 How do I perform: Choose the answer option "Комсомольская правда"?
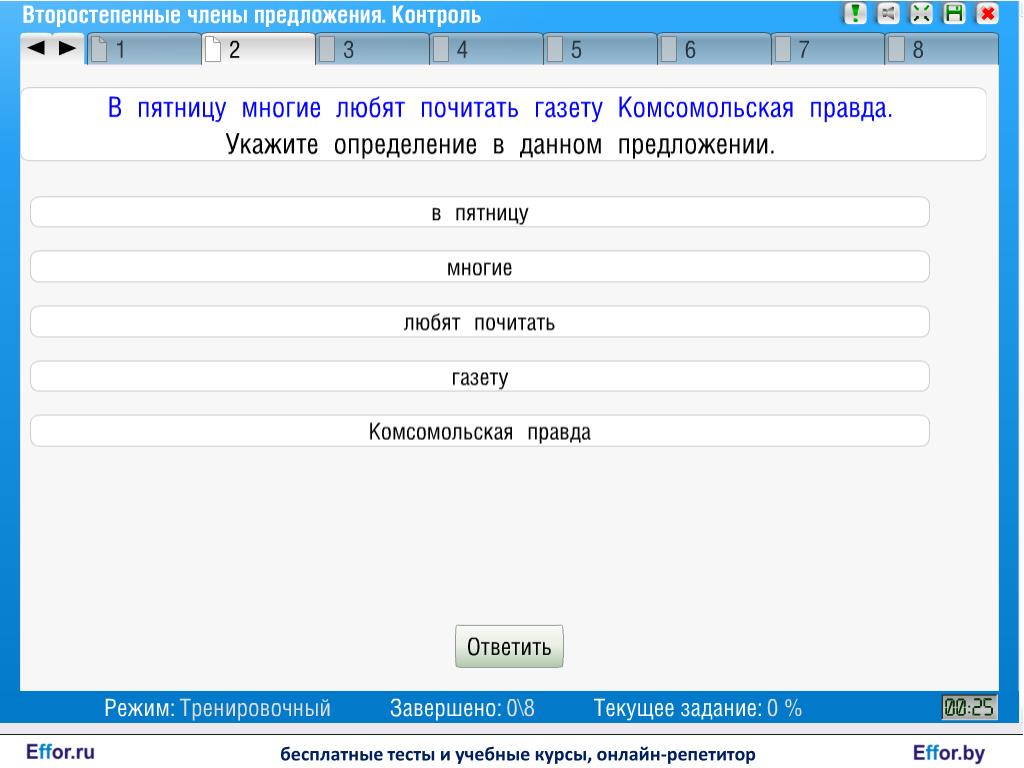(x=480, y=432)
